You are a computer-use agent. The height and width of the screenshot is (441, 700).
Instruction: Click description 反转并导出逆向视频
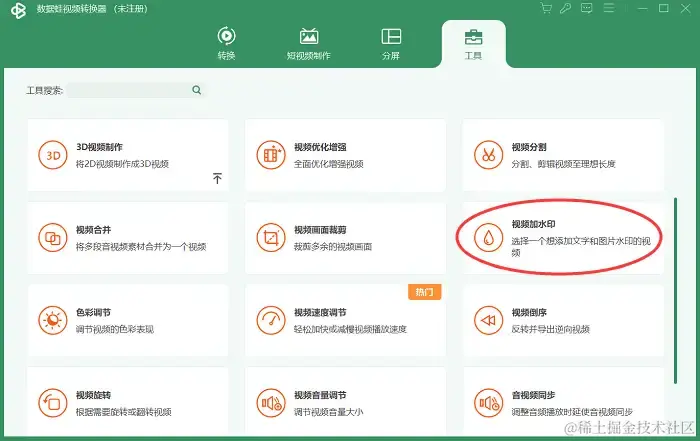(x=550, y=329)
